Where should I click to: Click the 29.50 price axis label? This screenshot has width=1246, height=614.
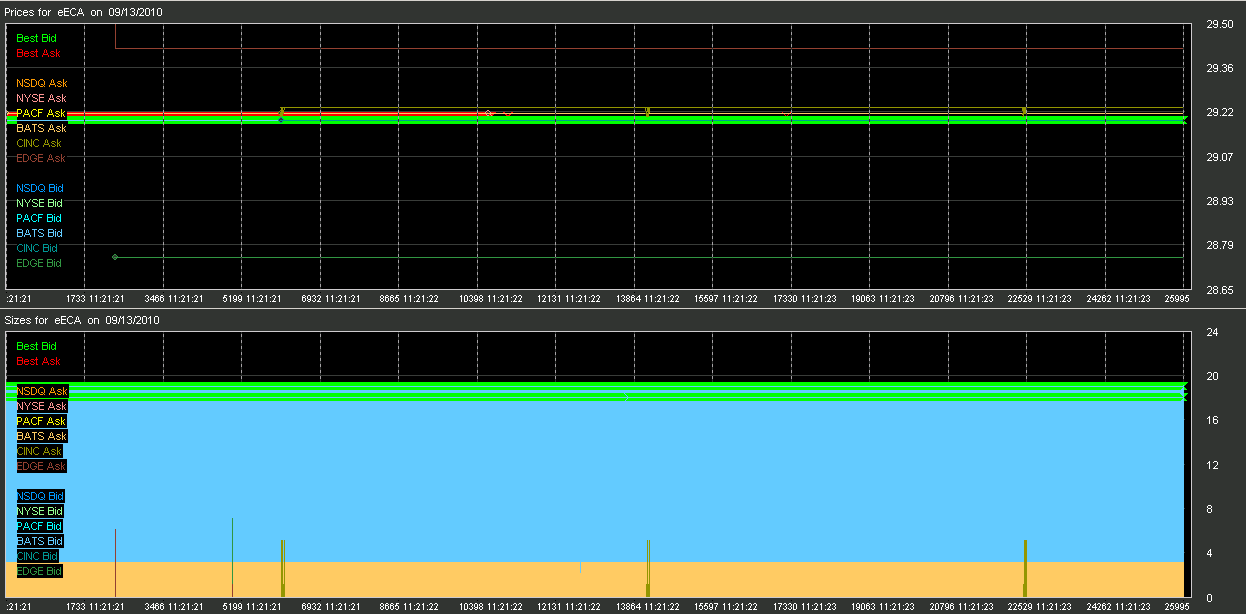click(x=1220, y=24)
